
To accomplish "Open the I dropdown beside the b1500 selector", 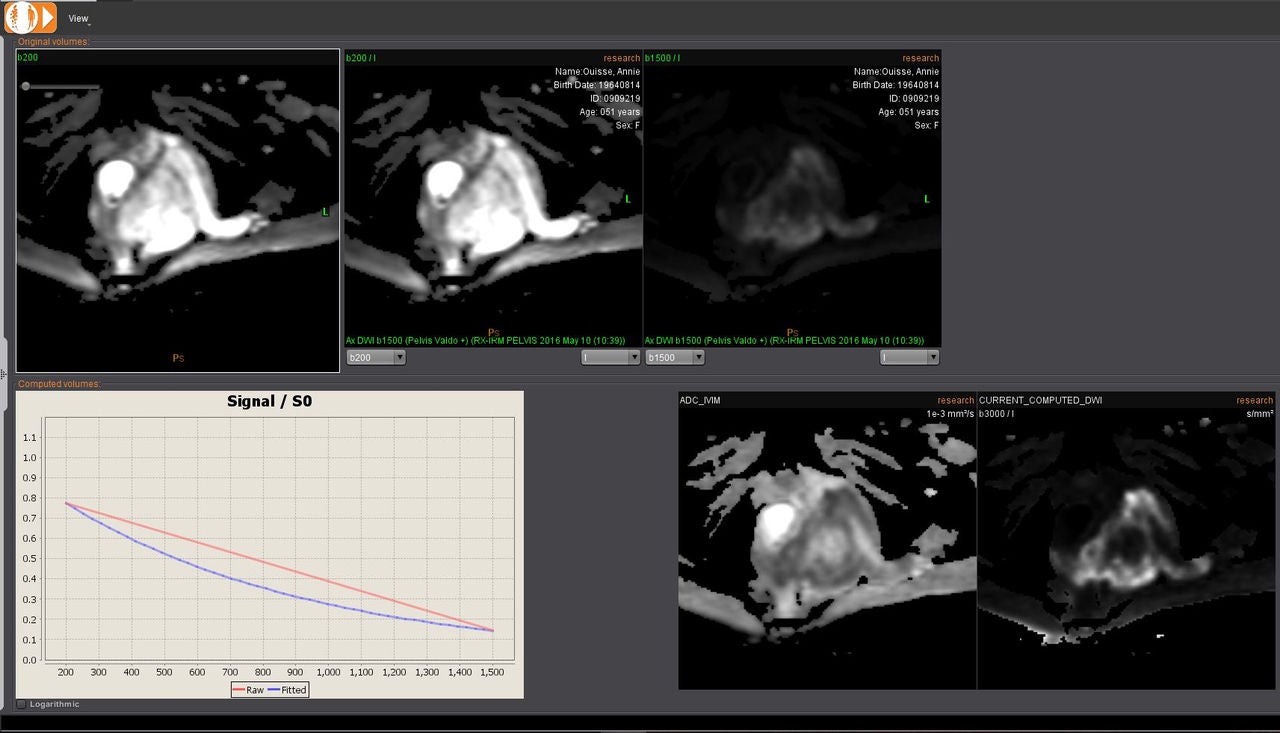I will pos(910,357).
